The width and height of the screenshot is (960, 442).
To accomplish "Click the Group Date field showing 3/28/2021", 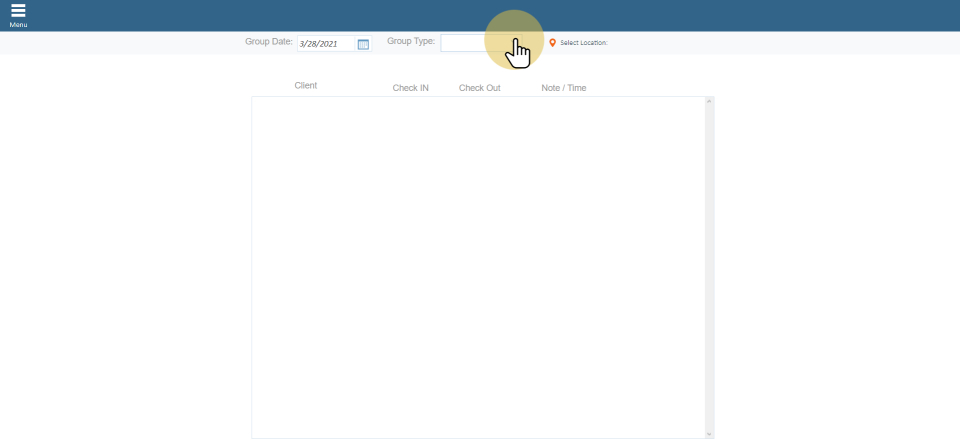I will point(326,44).
